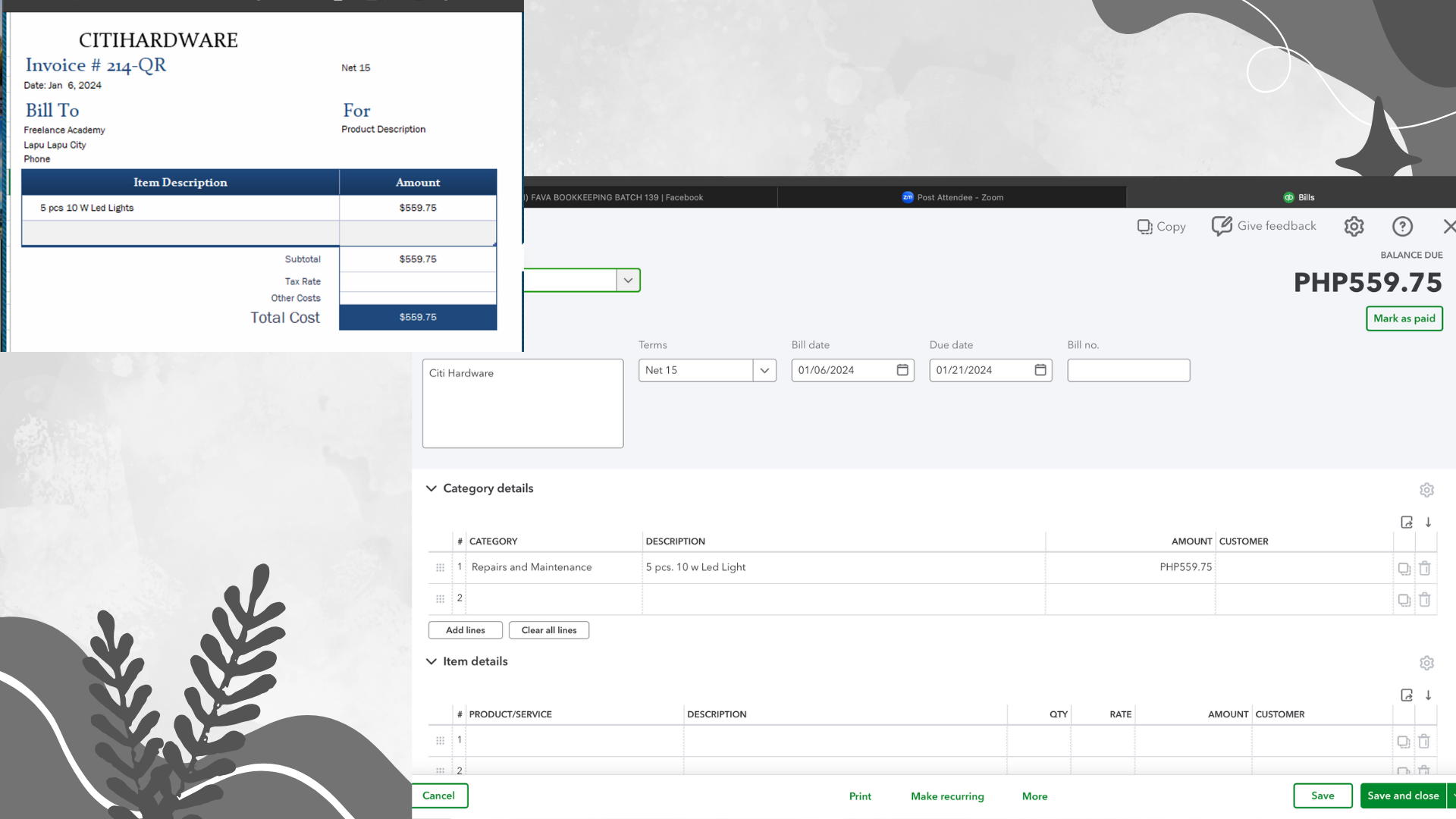This screenshot has height=819, width=1456.
Task: Delete category line 1 with trash icon
Action: click(1424, 568)
